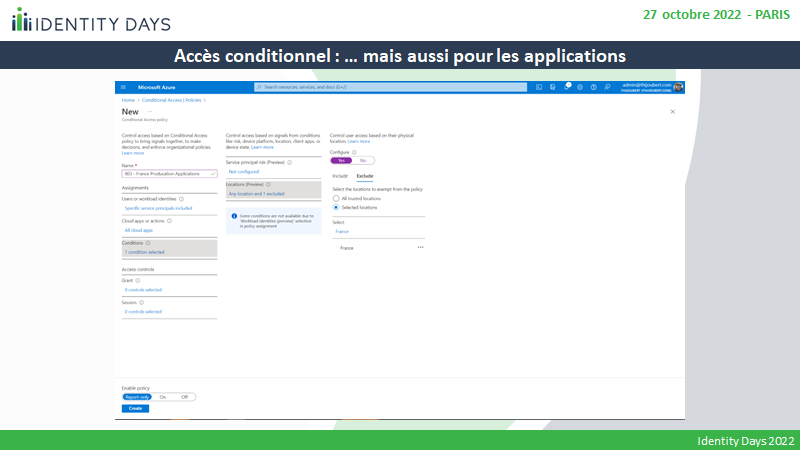Open the admin account avatar menu

click(678, 87)
